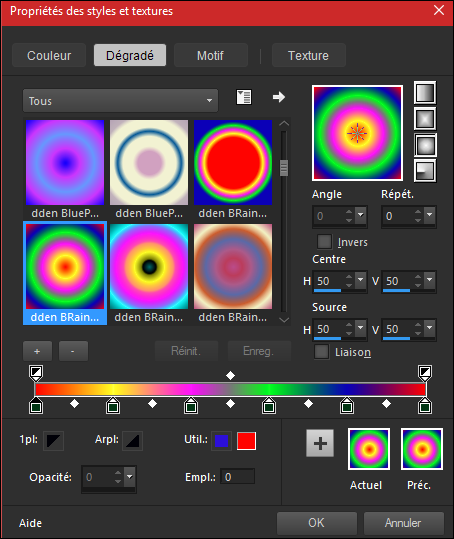Open the Tous category dropdown
This screenshot has height=539, width=454.
click(x=120, y=101)
